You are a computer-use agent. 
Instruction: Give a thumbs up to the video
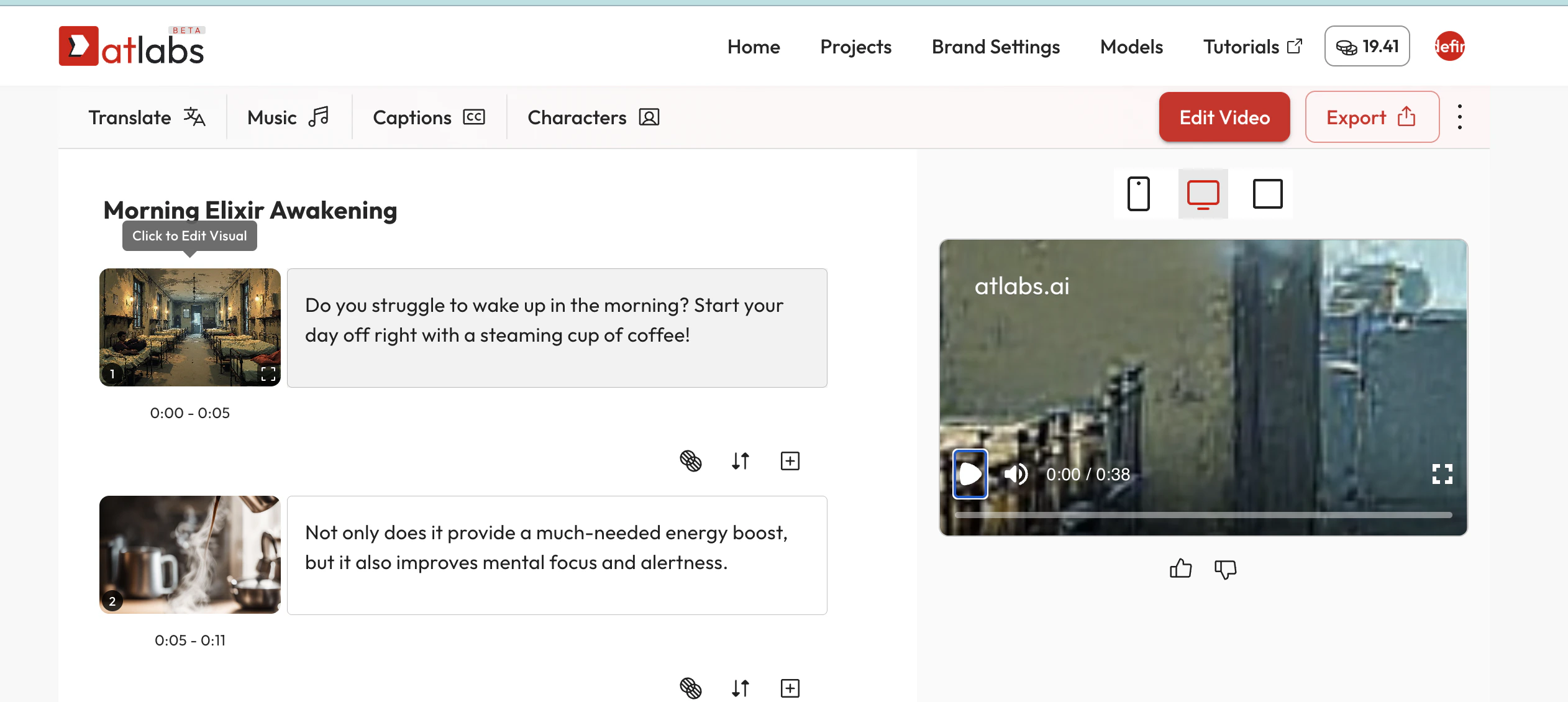(1179, 568)
